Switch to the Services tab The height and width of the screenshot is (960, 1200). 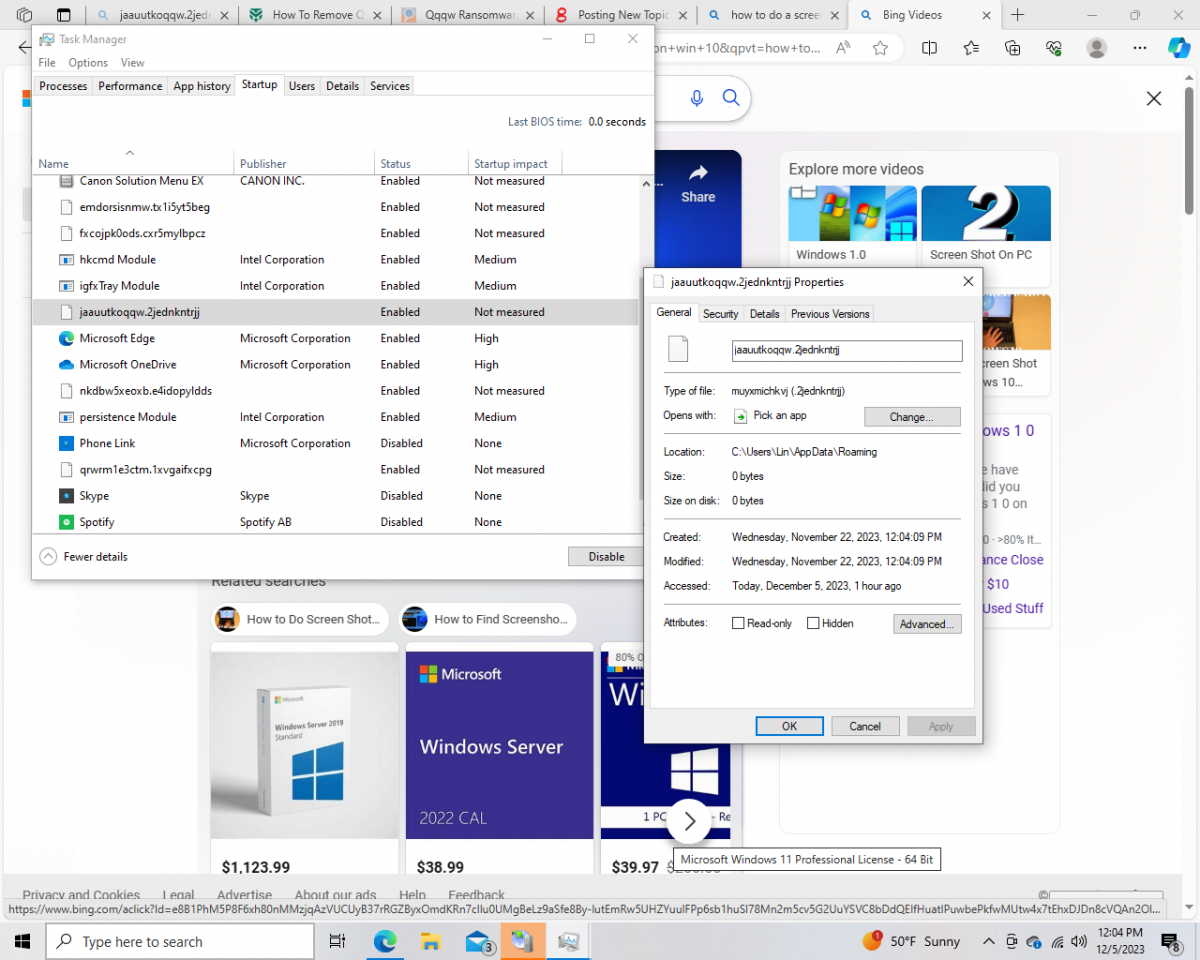click(x=390, y=86)
